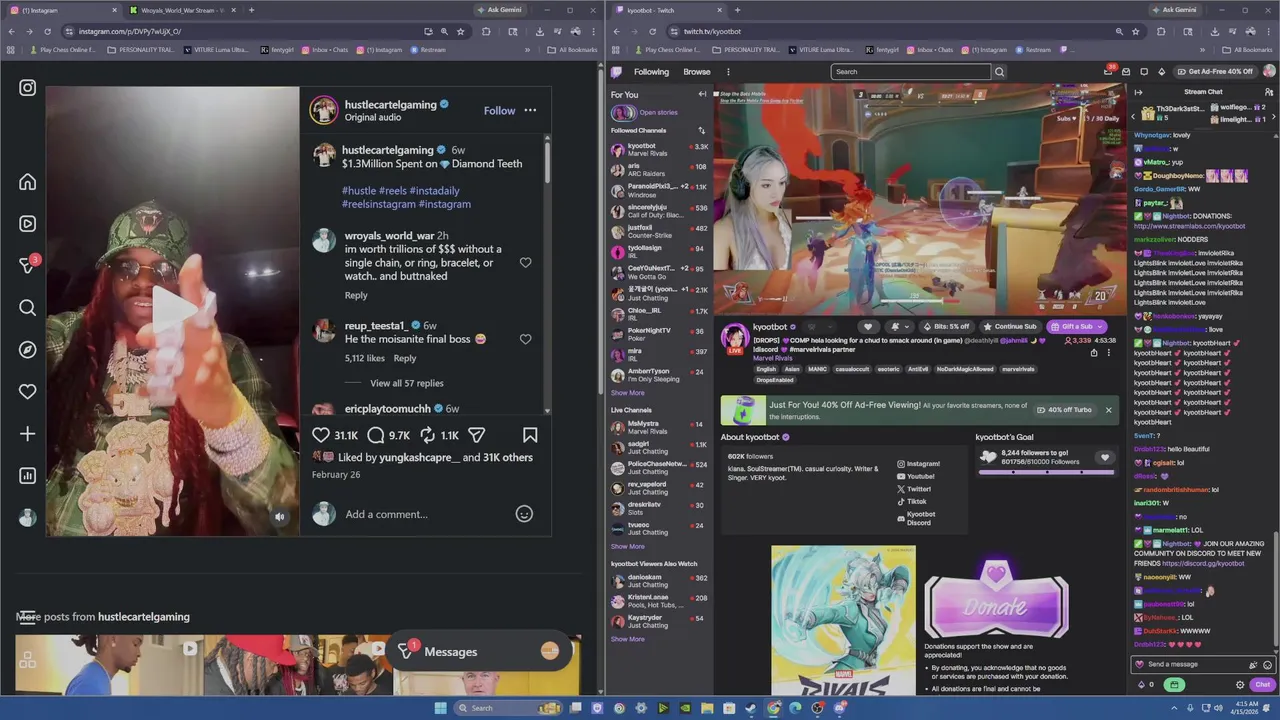Follow hustlecartelgaming
The width and height of the screenshot is (1280, 720).
[x=499, y=111]
